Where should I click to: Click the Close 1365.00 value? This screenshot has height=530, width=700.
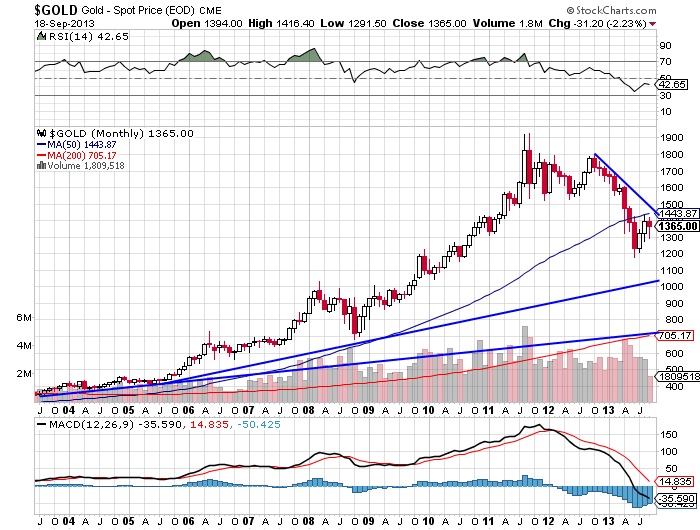coord(429,23)
